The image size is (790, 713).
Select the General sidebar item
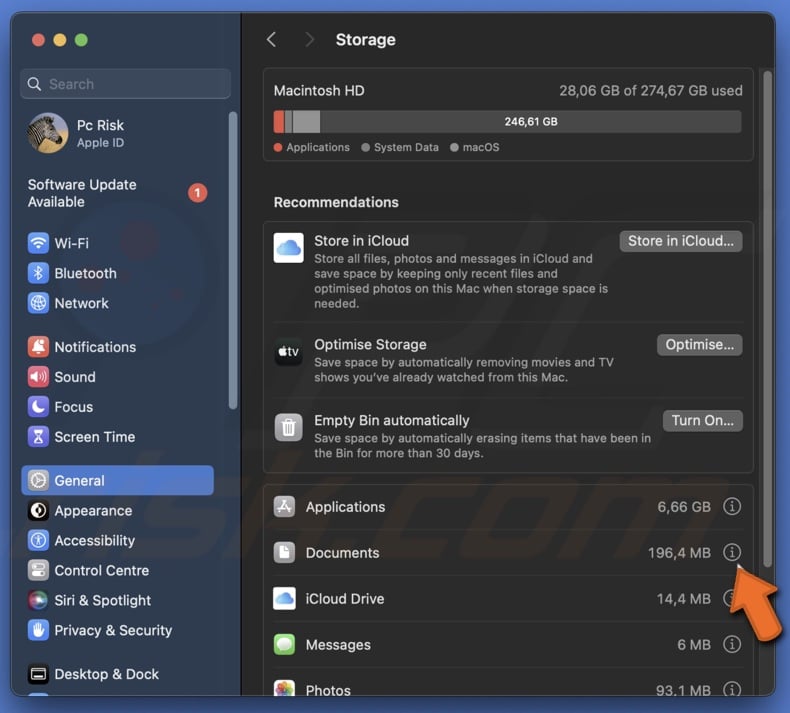point(117,480)
